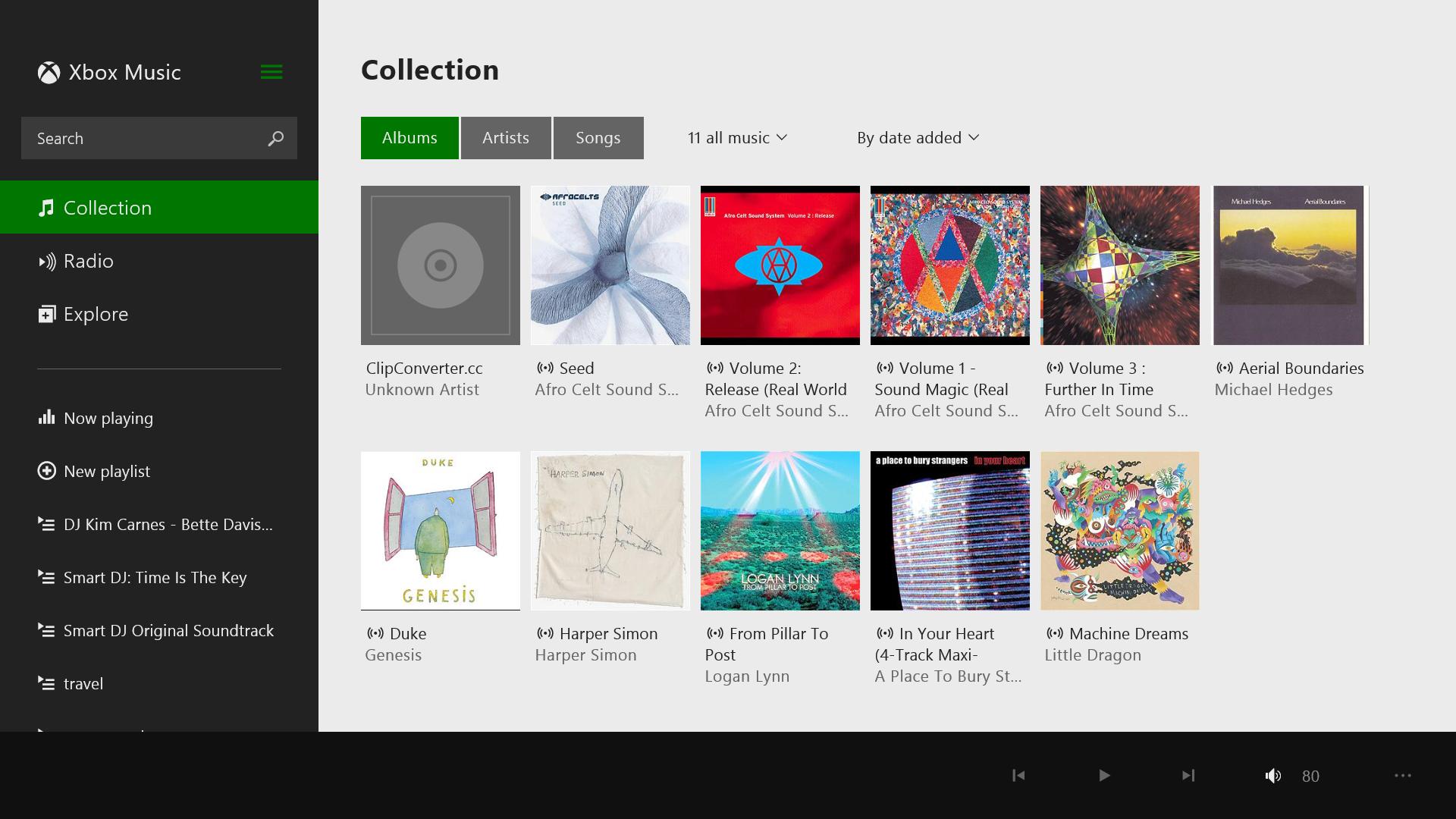The image size is (1456, 819).
Task: Go to Explore in the sidebar
Action: [x=159, y=314]
